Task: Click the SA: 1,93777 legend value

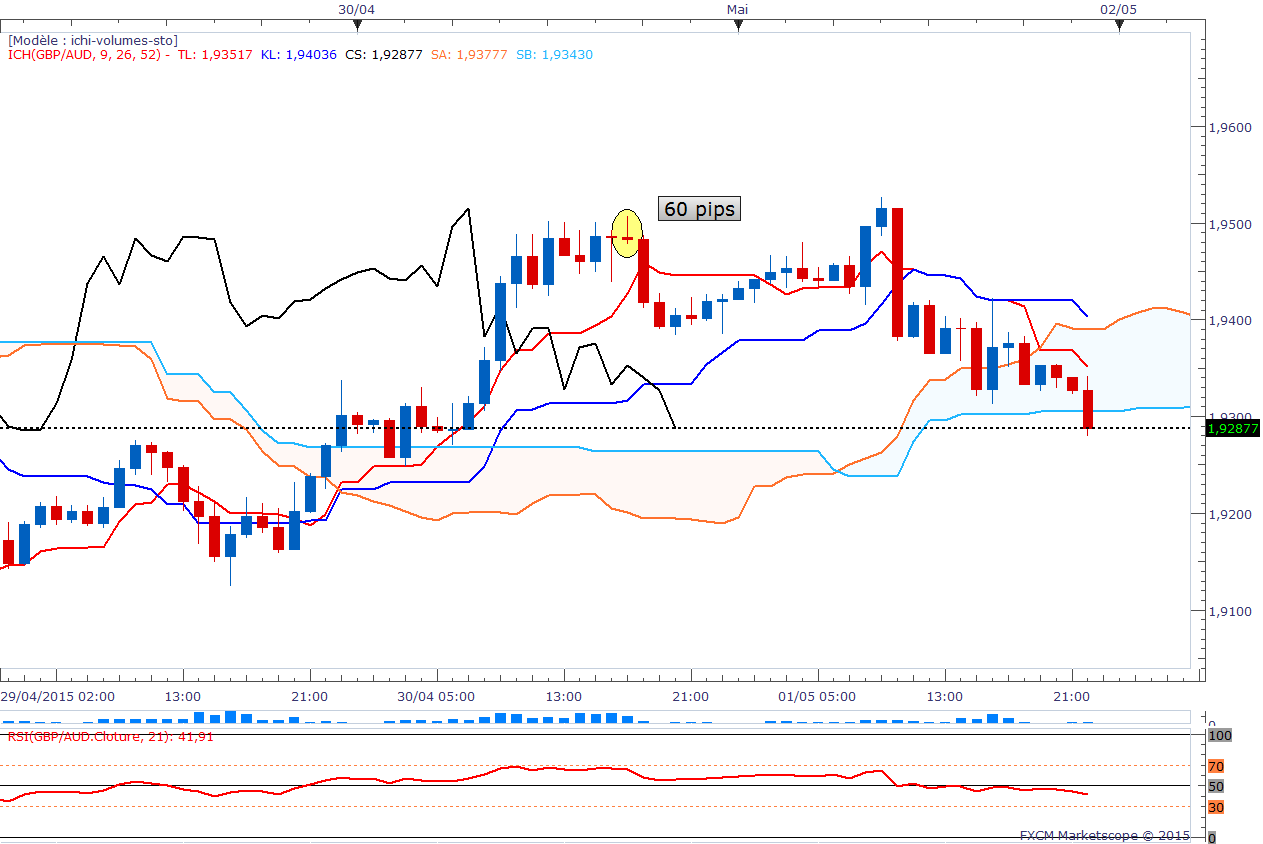Action: [470, 55]
